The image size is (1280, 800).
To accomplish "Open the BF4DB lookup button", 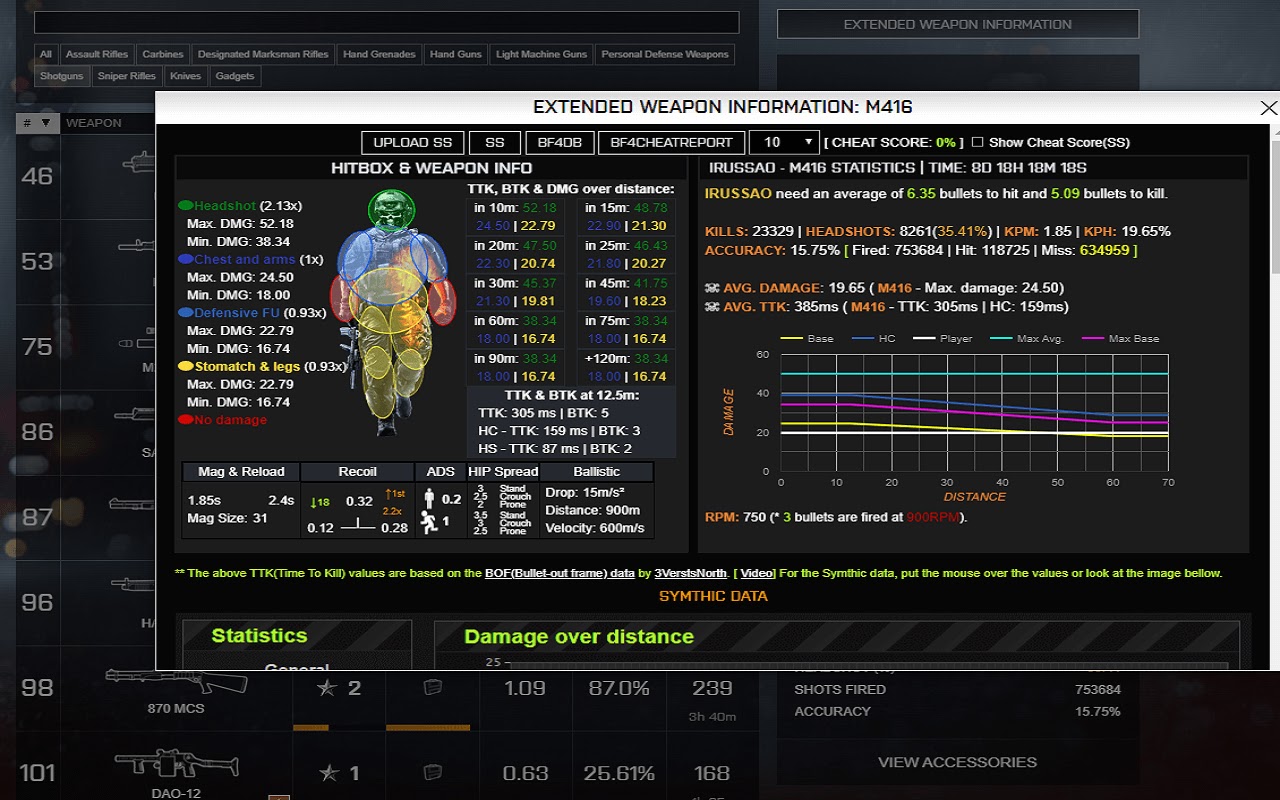I will pos(560,142).
